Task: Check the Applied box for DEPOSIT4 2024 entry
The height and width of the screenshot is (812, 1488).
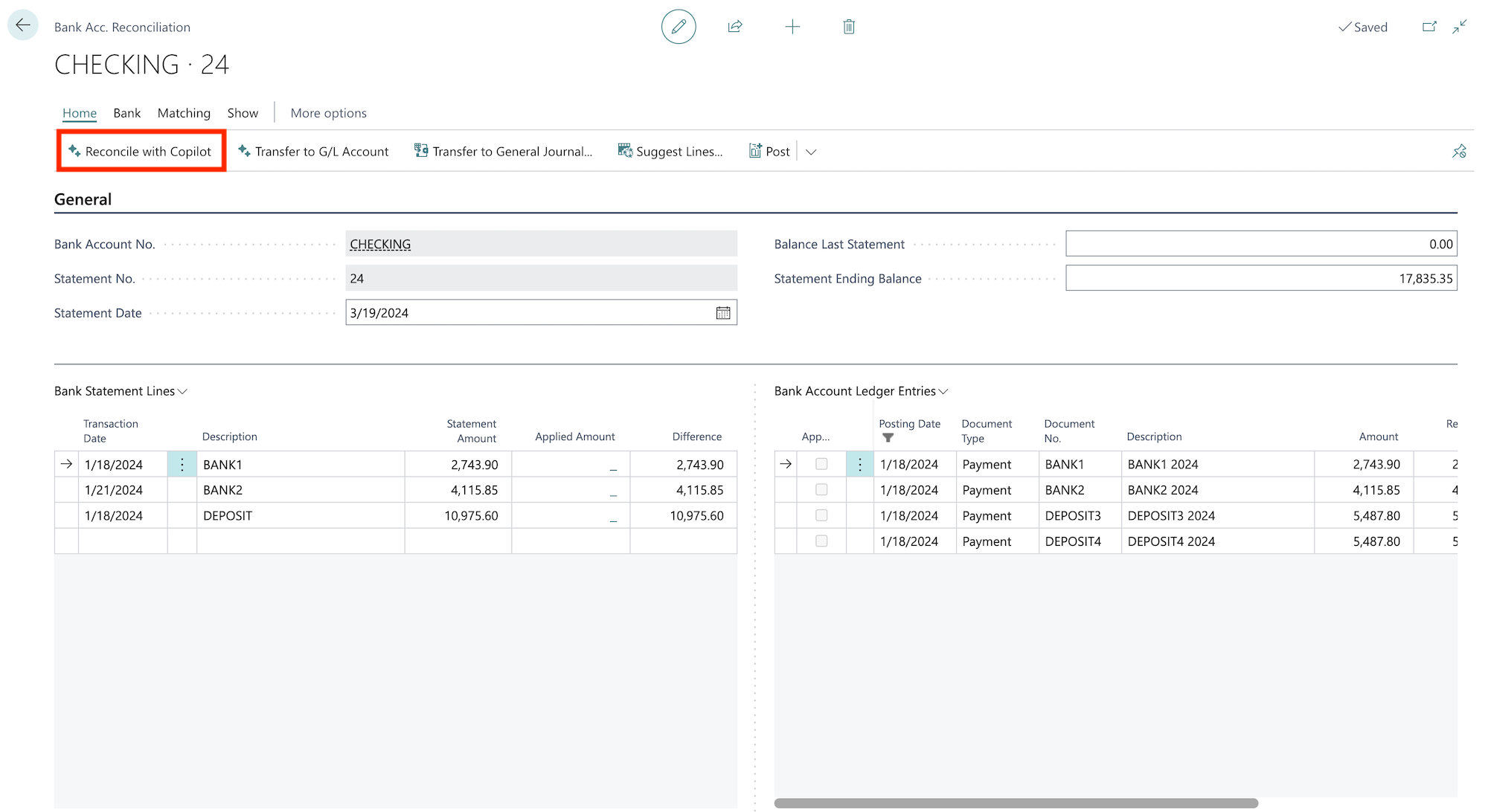Action: (821, 541)
